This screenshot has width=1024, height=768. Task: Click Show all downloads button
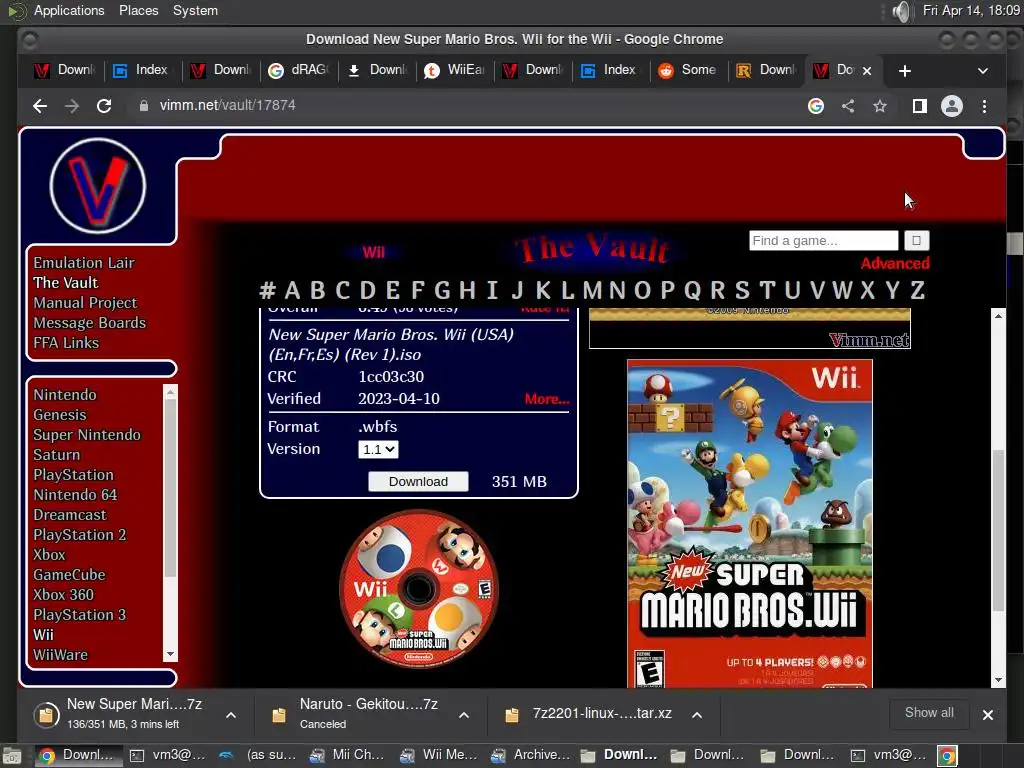pyautogui.click(x=929, y=713)
